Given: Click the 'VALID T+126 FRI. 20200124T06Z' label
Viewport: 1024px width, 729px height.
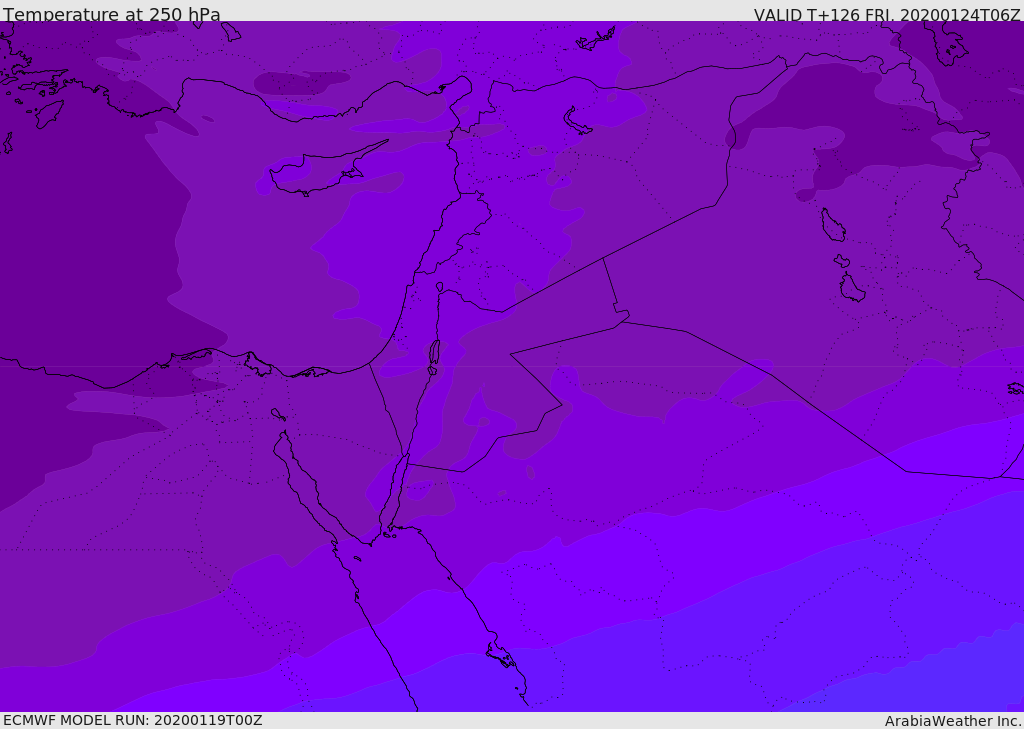Looking at the screenshot, I should [887, 15].
